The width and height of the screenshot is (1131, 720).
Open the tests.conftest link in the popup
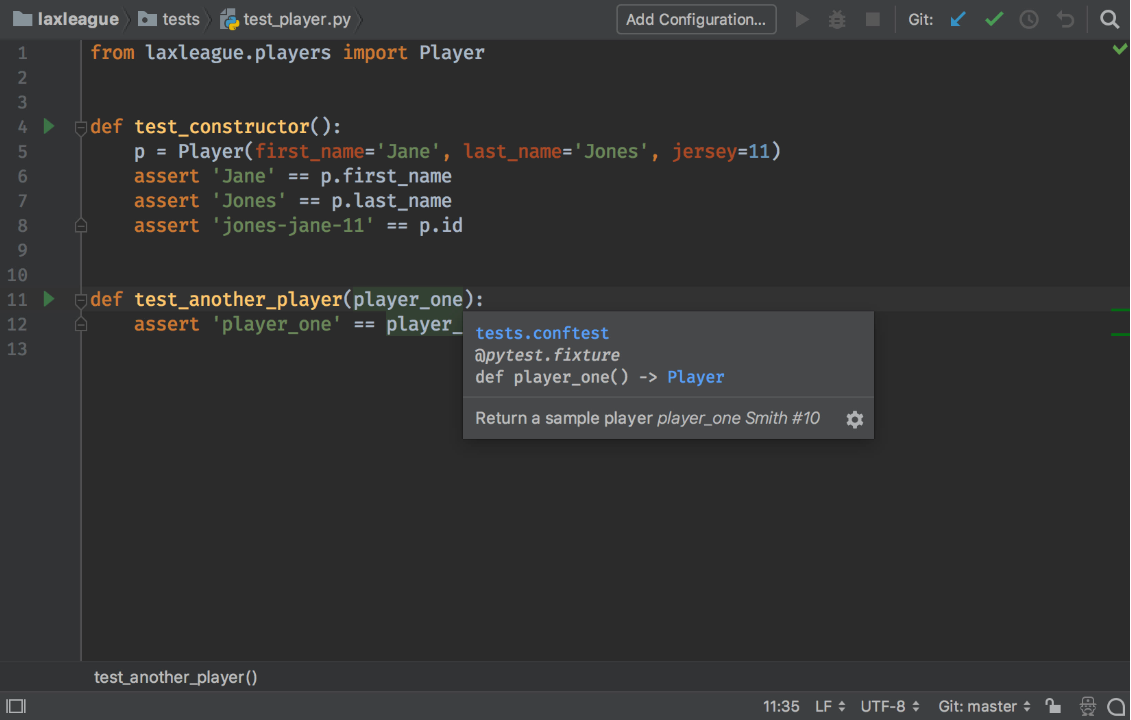point(542,332)
